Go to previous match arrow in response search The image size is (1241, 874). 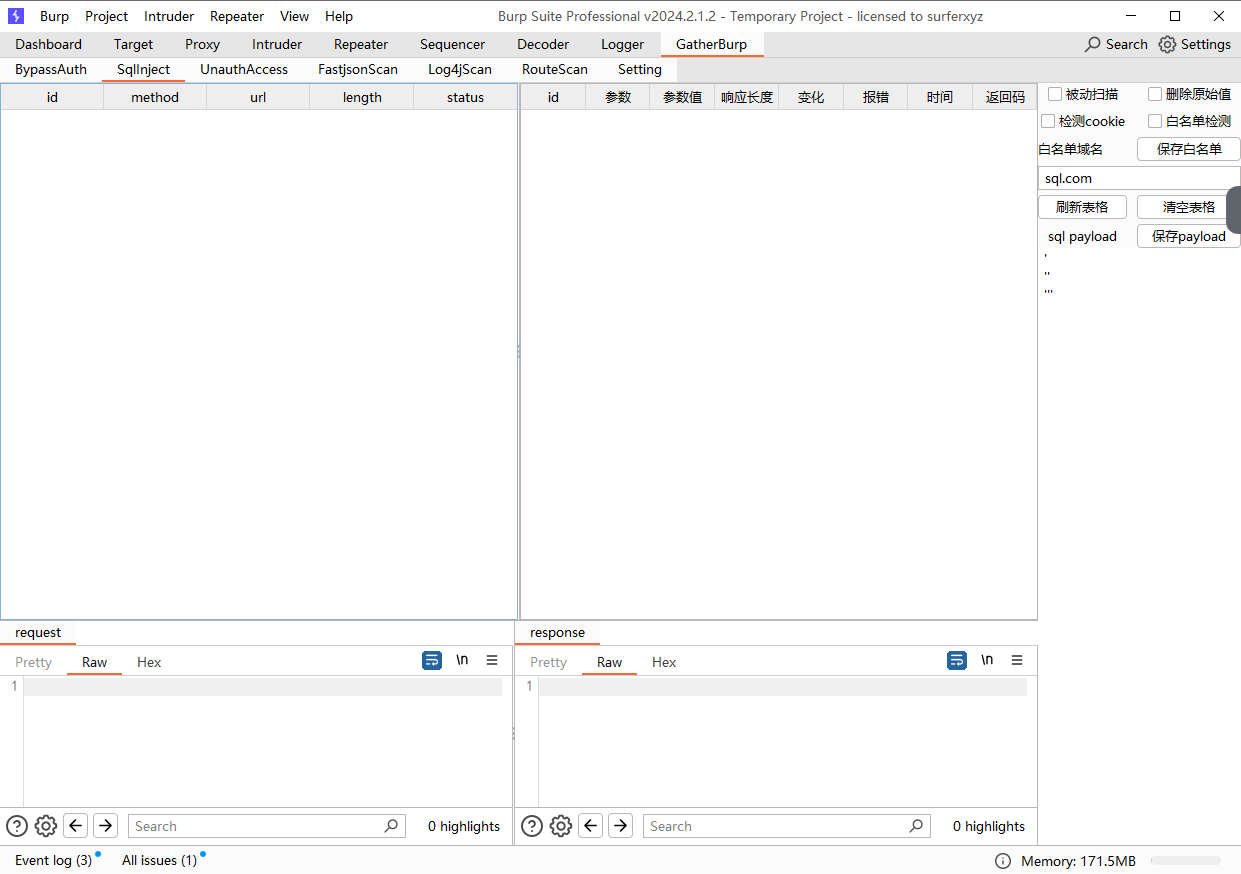[x=591, y=826]
